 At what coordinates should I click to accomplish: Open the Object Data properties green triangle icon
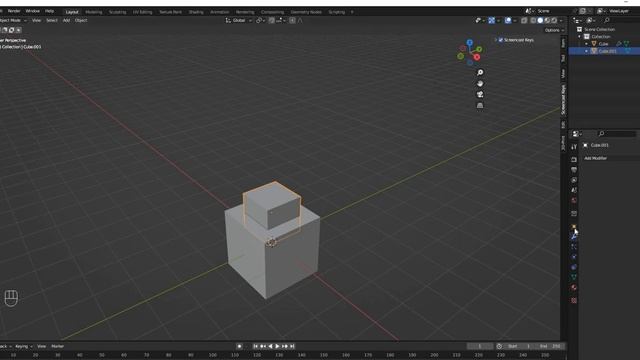[x=574, y=277]
